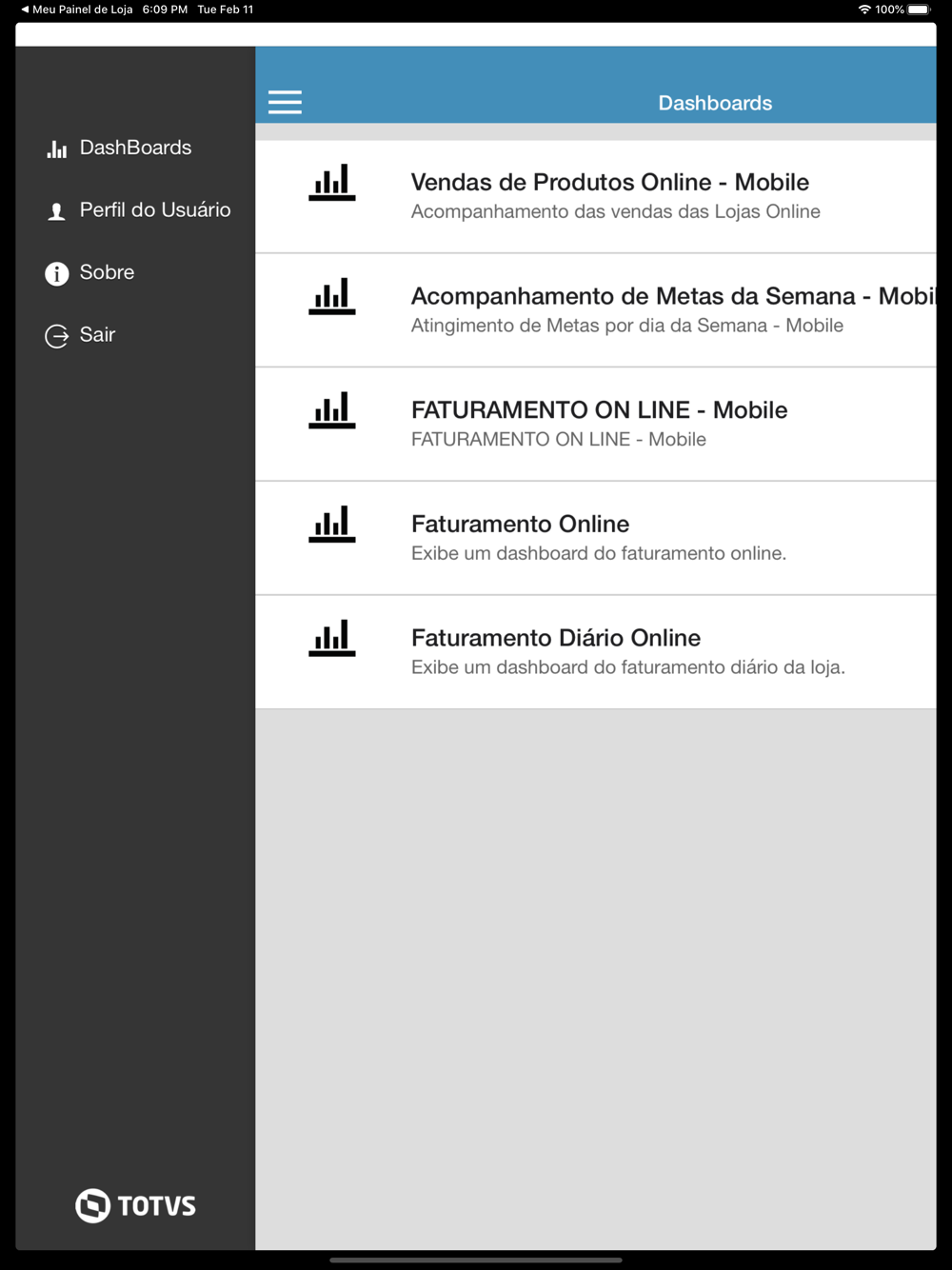Click the Sair logout arrow icon
The height and width of the screenshot is (1270, 952).
[57, 336]
